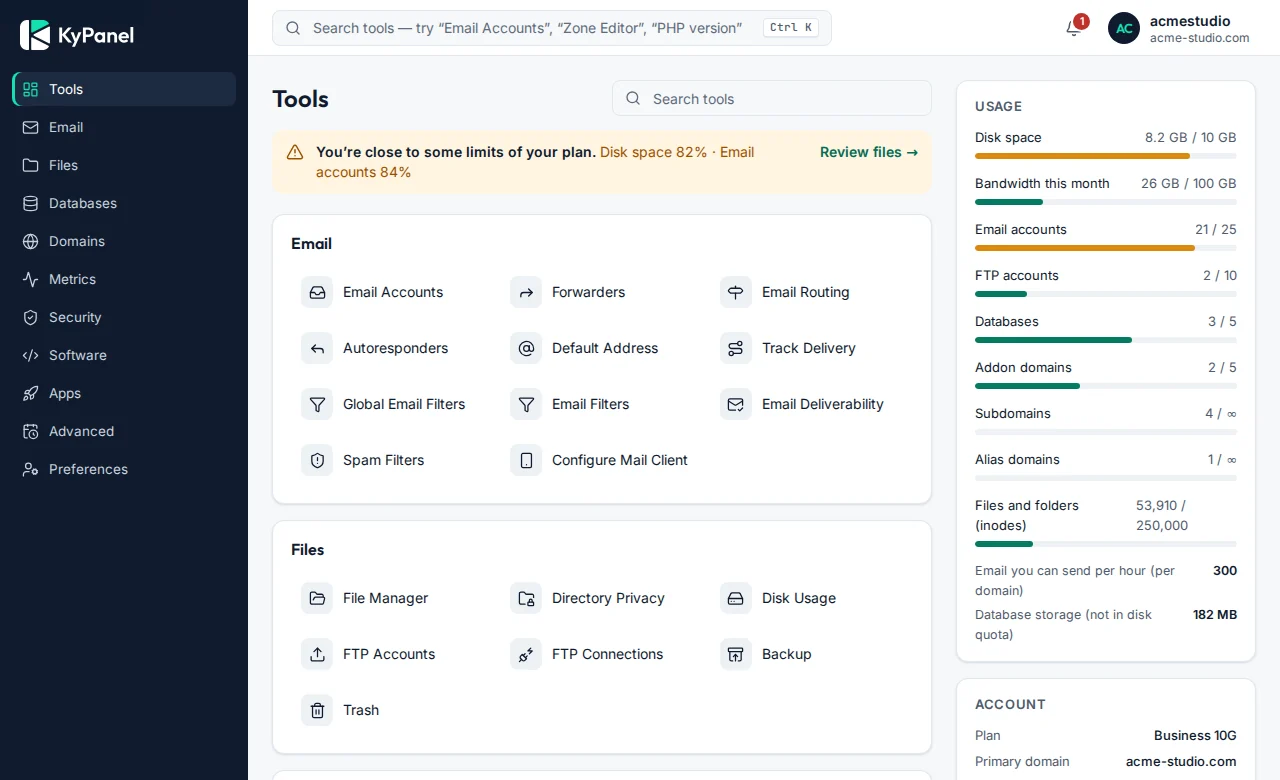This screenshot has height=780, width=1280.
Task: Focus the Search tools field
Action: 772,98
